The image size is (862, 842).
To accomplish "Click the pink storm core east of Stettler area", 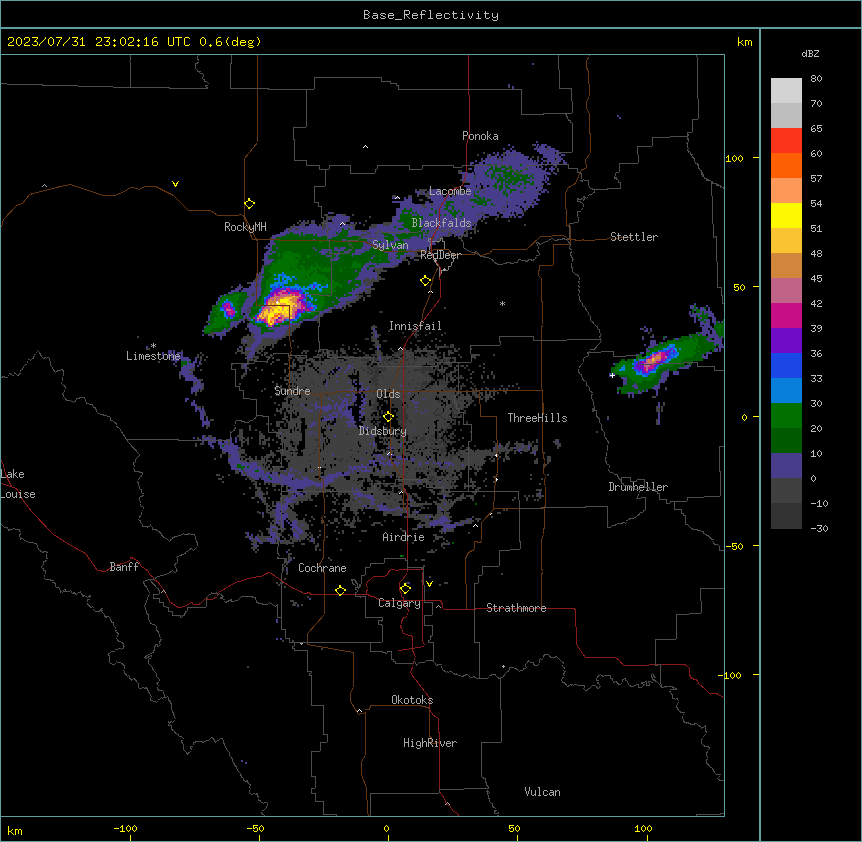I will [654, 361].
